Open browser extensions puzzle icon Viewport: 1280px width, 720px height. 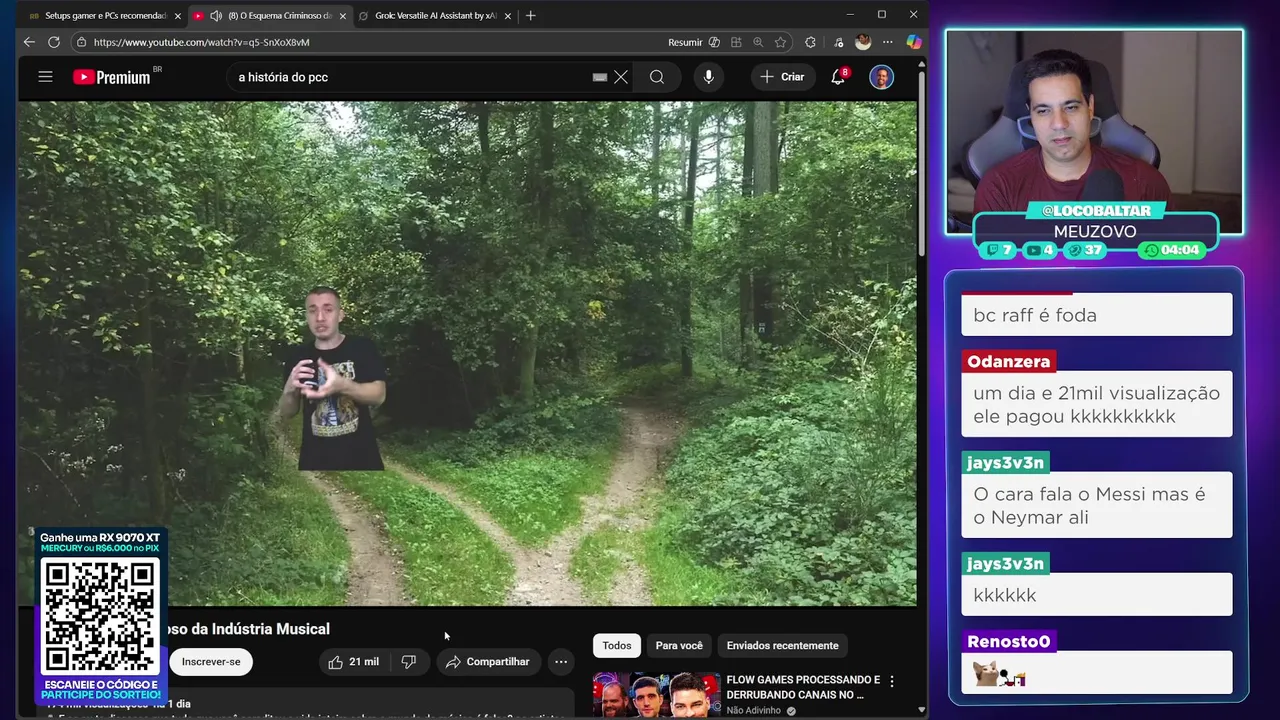pos(810,42)
